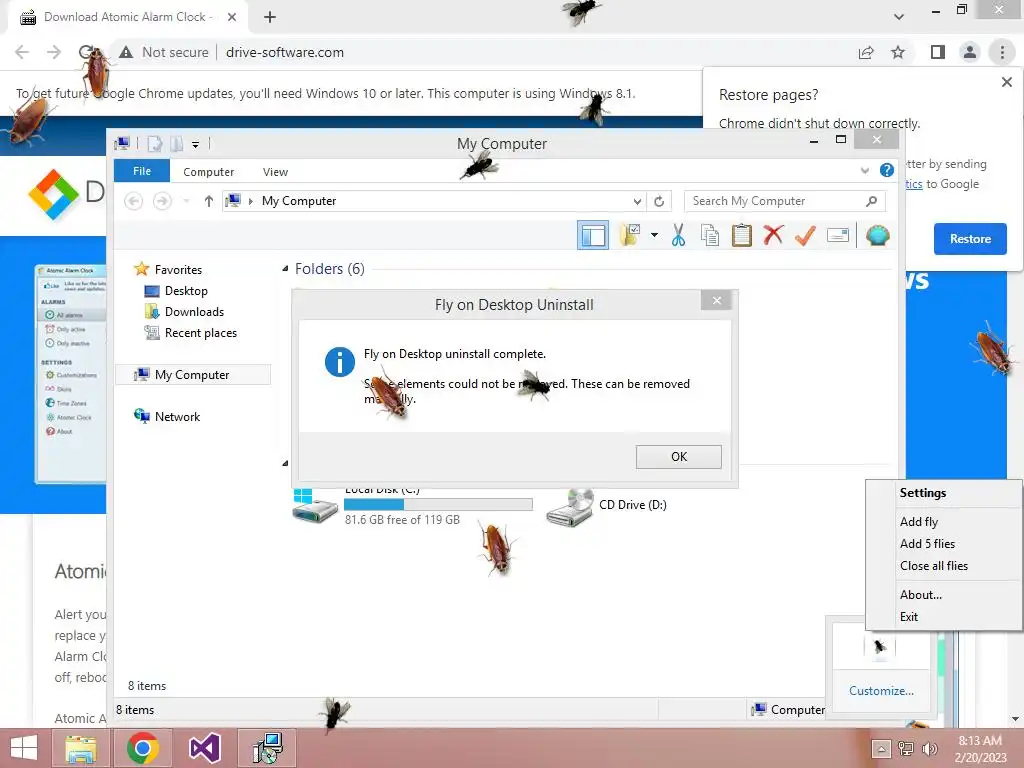Toggle the preview pane layout icon

(593, 235)
